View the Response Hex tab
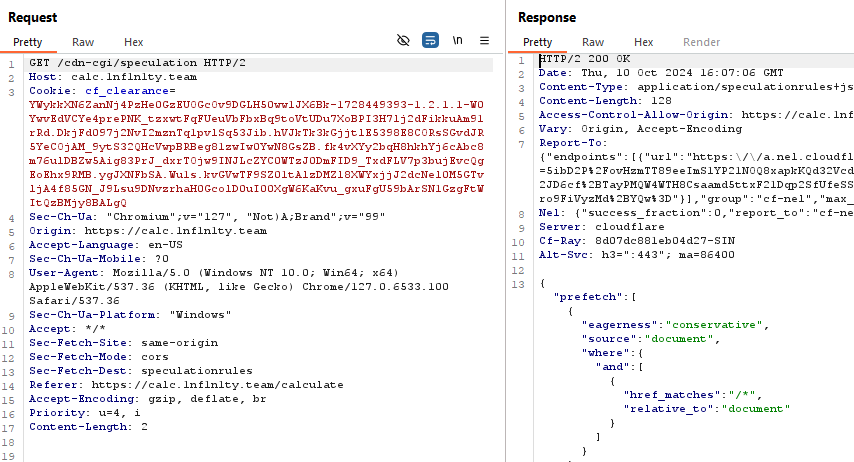 [644, 42]
